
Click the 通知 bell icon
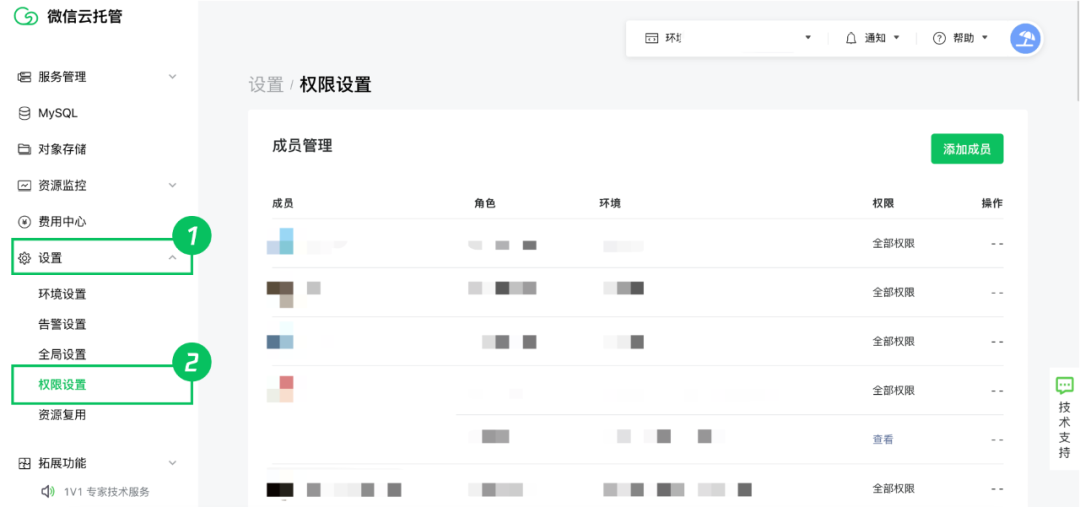851,38
